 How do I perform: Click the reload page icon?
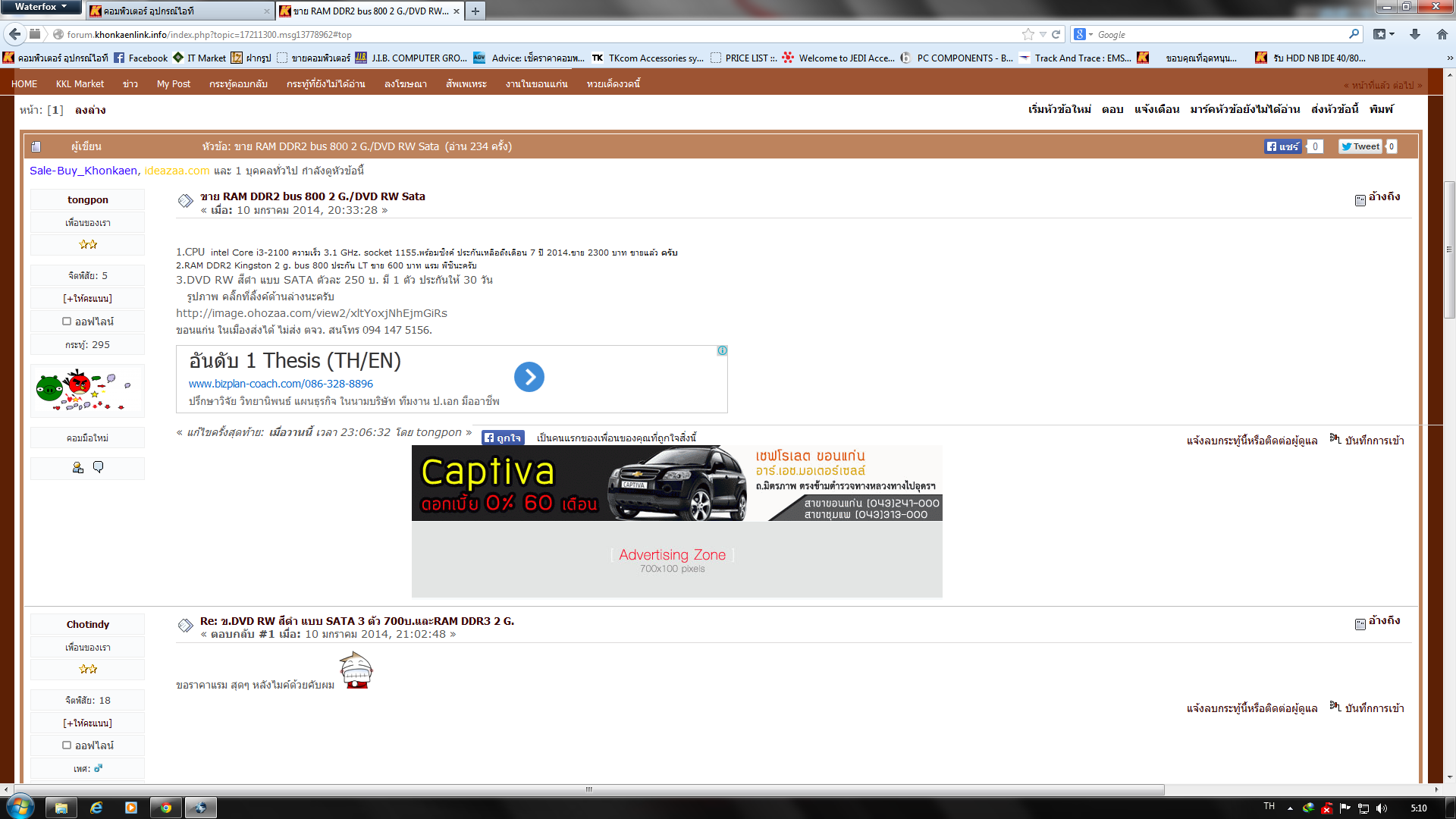click(x=1056, y=34)
